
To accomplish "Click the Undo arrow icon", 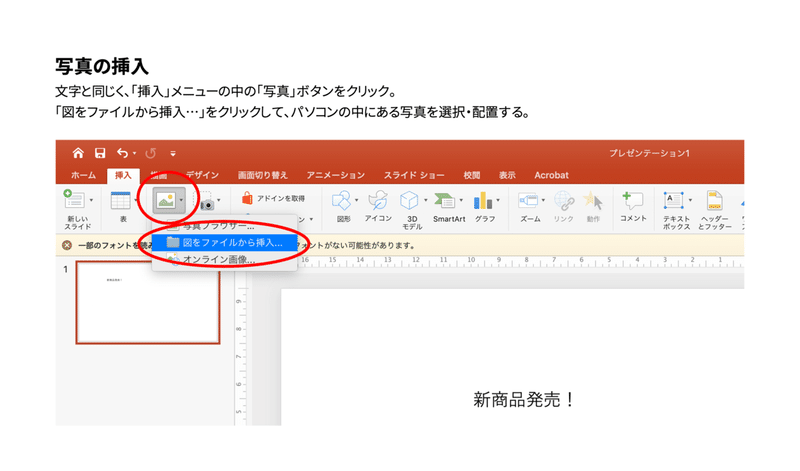I will click(x=122, y=153).
